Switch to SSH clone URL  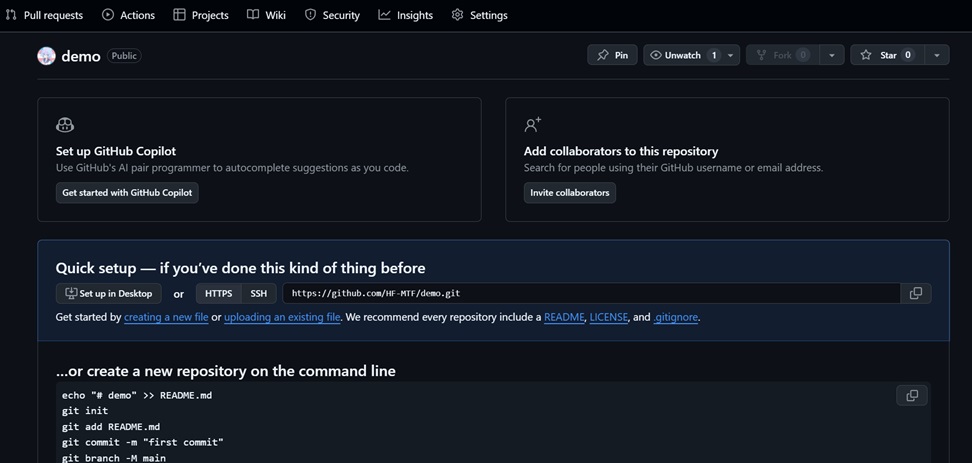click(x=258, y=293)
